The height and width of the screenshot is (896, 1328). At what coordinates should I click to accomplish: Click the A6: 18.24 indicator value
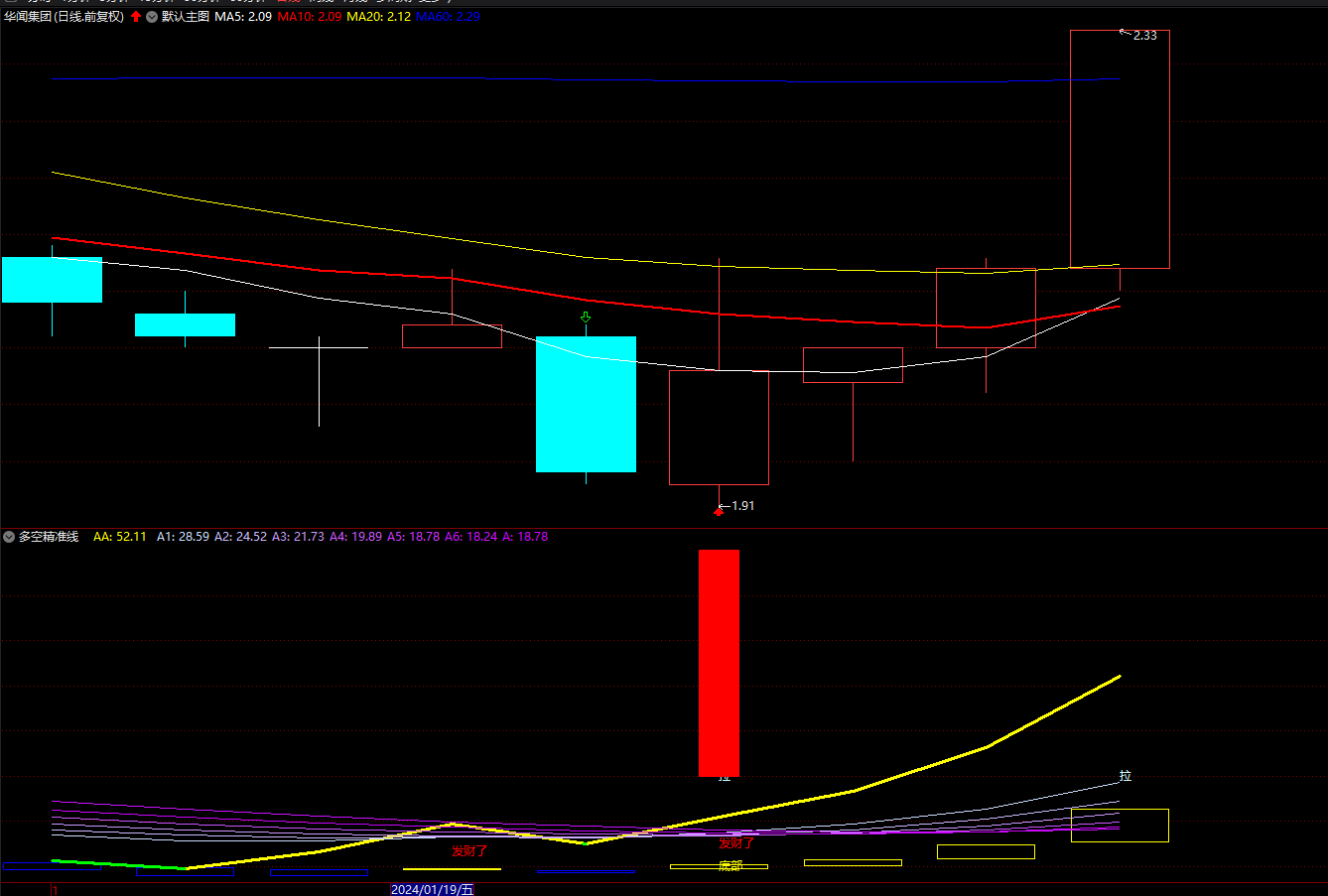(x=470, y=537)
